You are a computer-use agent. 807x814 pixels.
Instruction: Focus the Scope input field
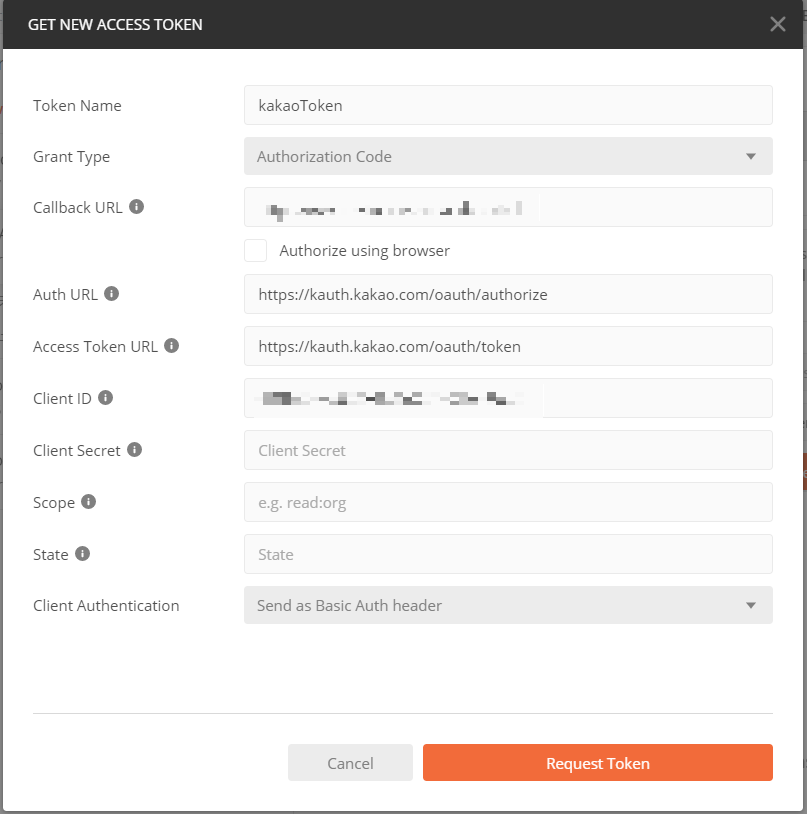click(508, 502)
